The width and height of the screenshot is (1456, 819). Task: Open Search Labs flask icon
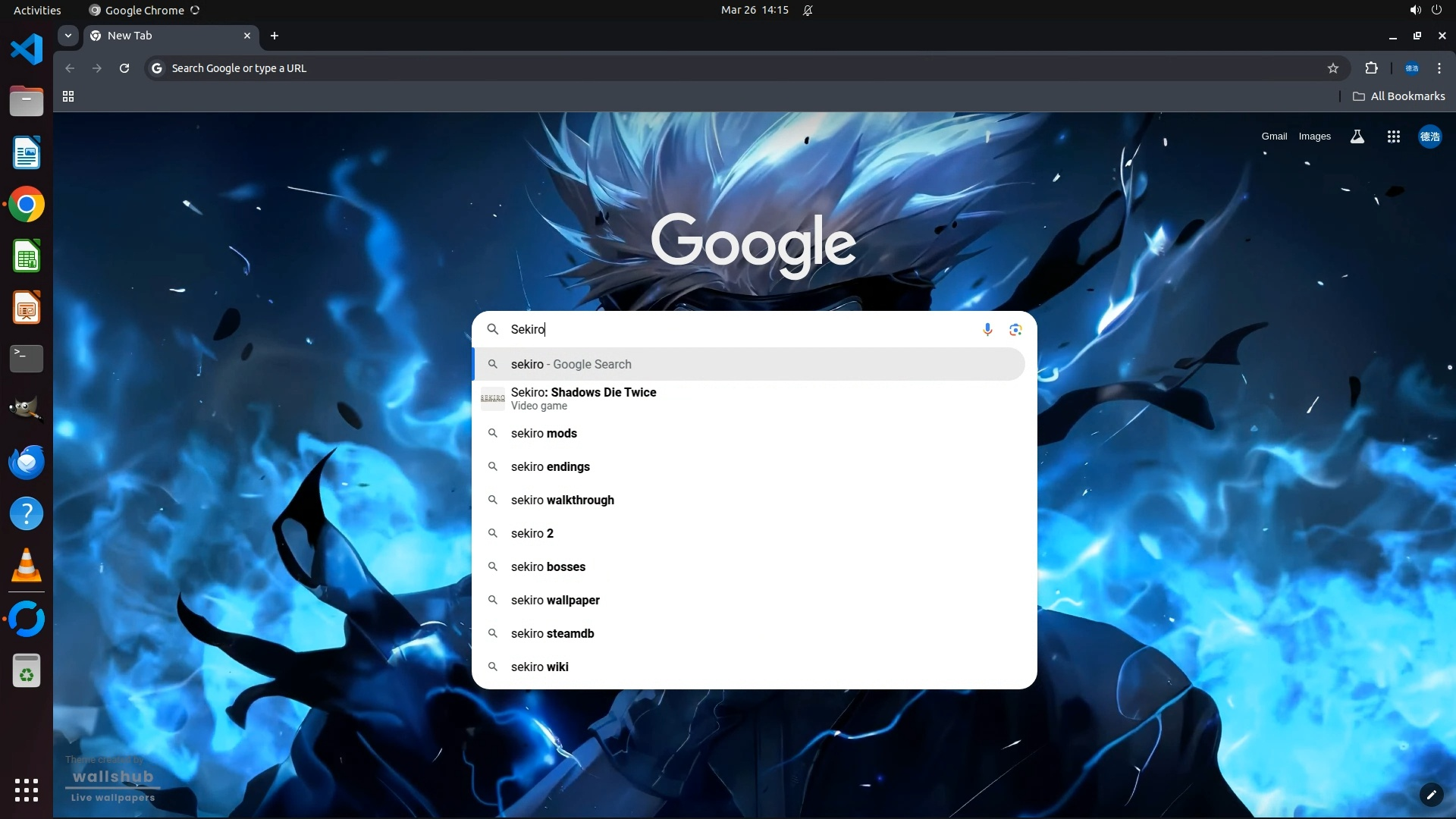click(1357, 136)
